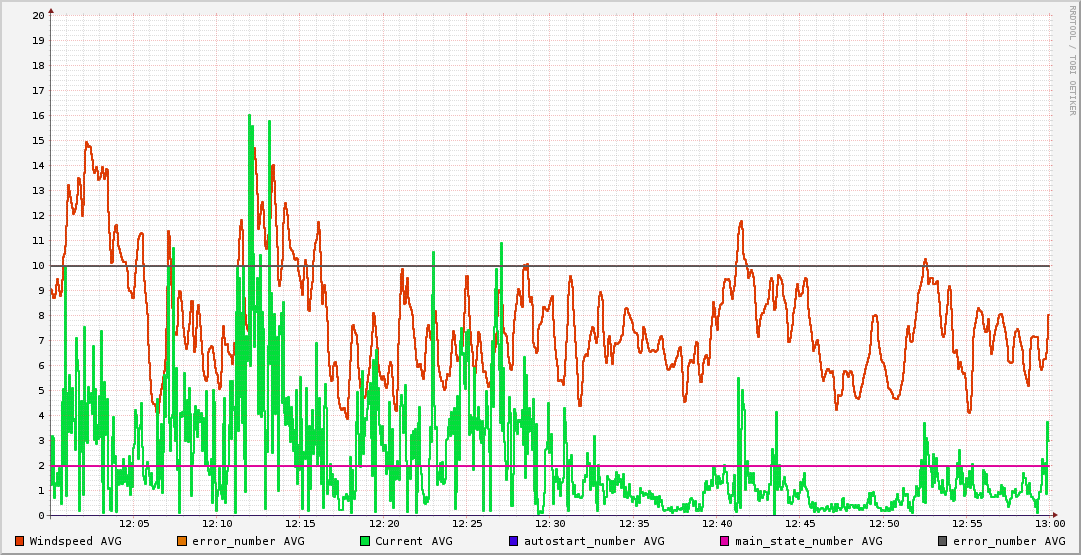Select the main_state_number AVG legend label
1081x555 pixels.
coord(809,541)
